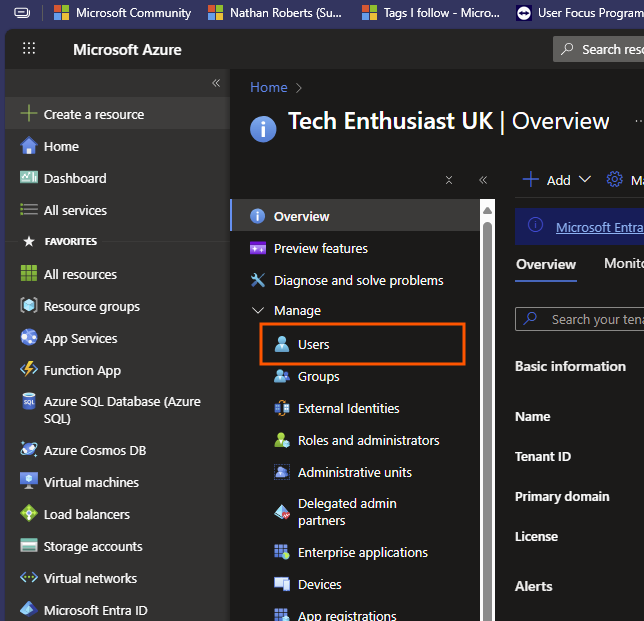Click the Diagnose and solve problems icon

[258, 280]
